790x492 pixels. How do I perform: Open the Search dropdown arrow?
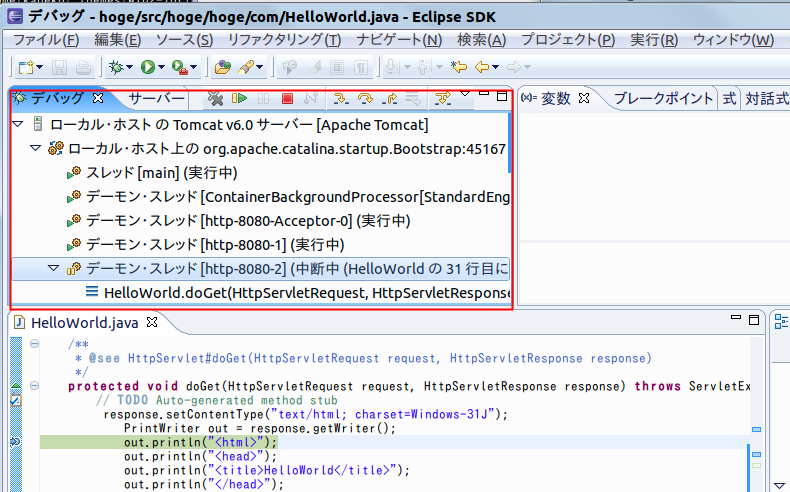pyautogui.click(x=259, y=67)
